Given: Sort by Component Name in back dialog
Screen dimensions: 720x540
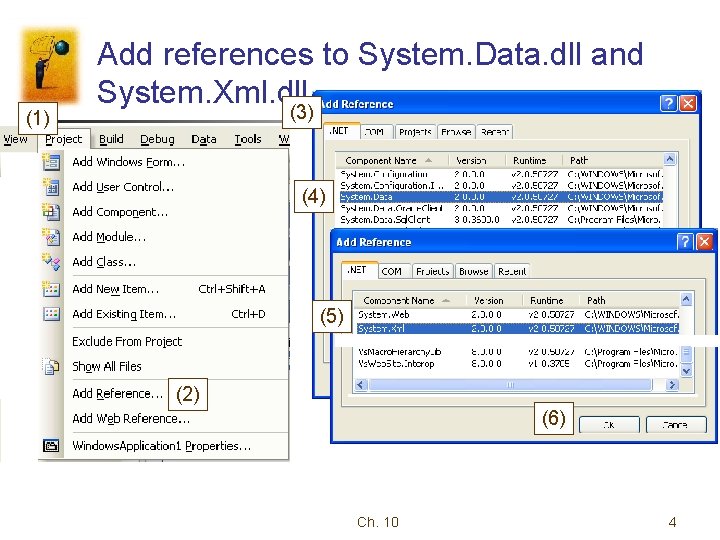Looking at the screenshot, I should pos(392,161).
